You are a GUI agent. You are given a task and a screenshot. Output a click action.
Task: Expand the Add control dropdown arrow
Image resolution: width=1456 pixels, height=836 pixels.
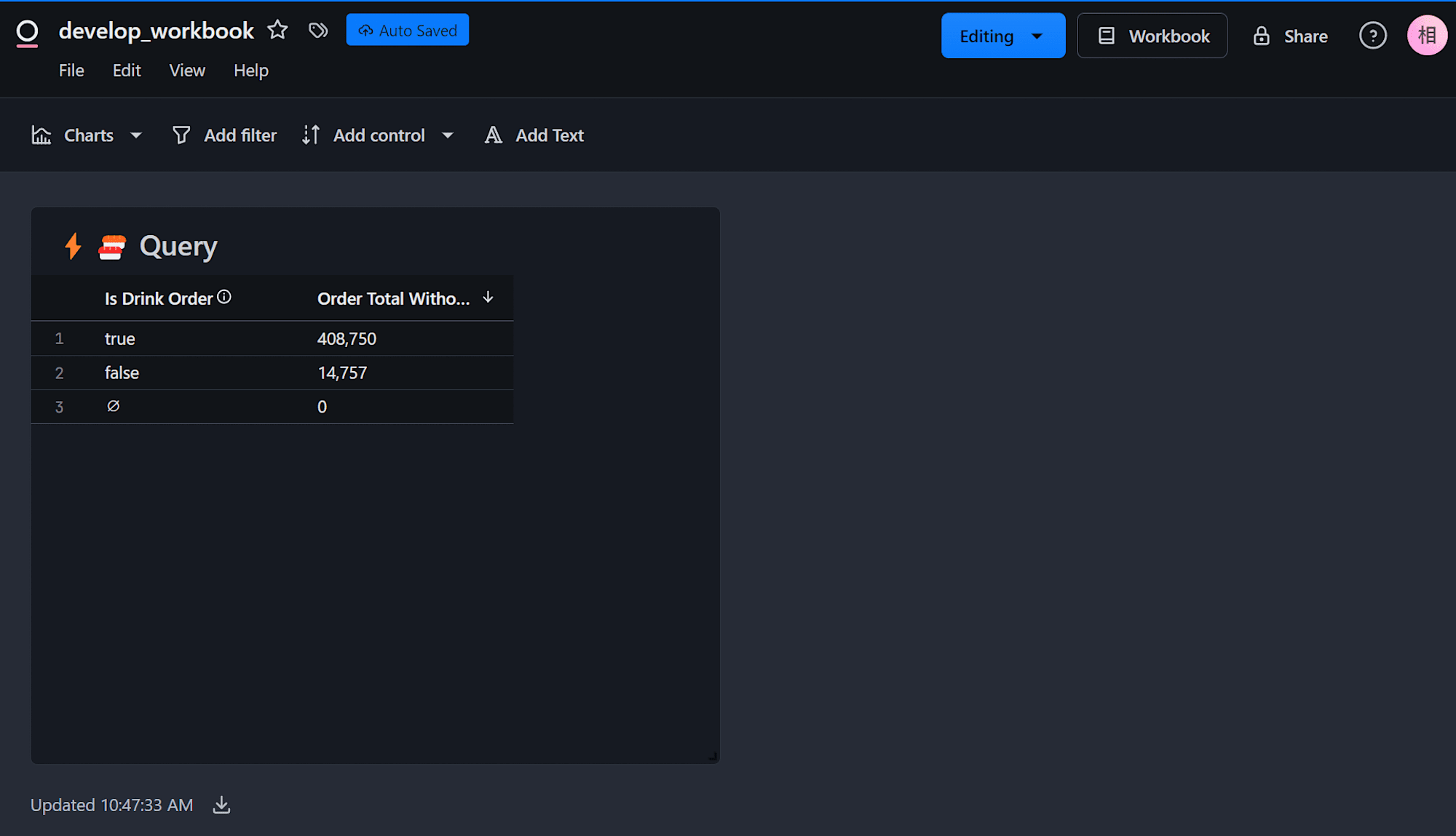click(x=448, y=135)
